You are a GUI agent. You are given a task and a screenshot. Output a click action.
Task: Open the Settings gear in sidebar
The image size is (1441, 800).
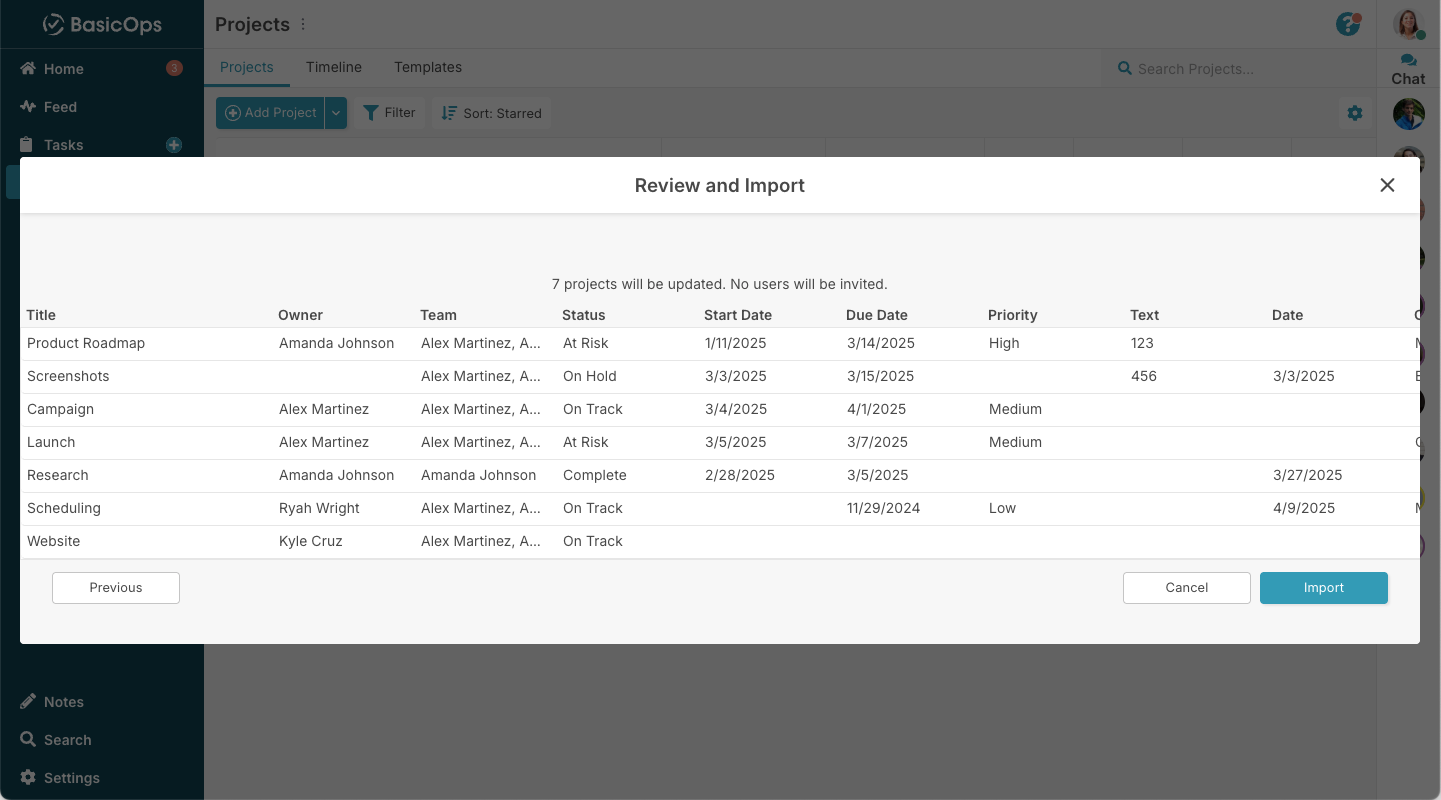click(28, 778)
